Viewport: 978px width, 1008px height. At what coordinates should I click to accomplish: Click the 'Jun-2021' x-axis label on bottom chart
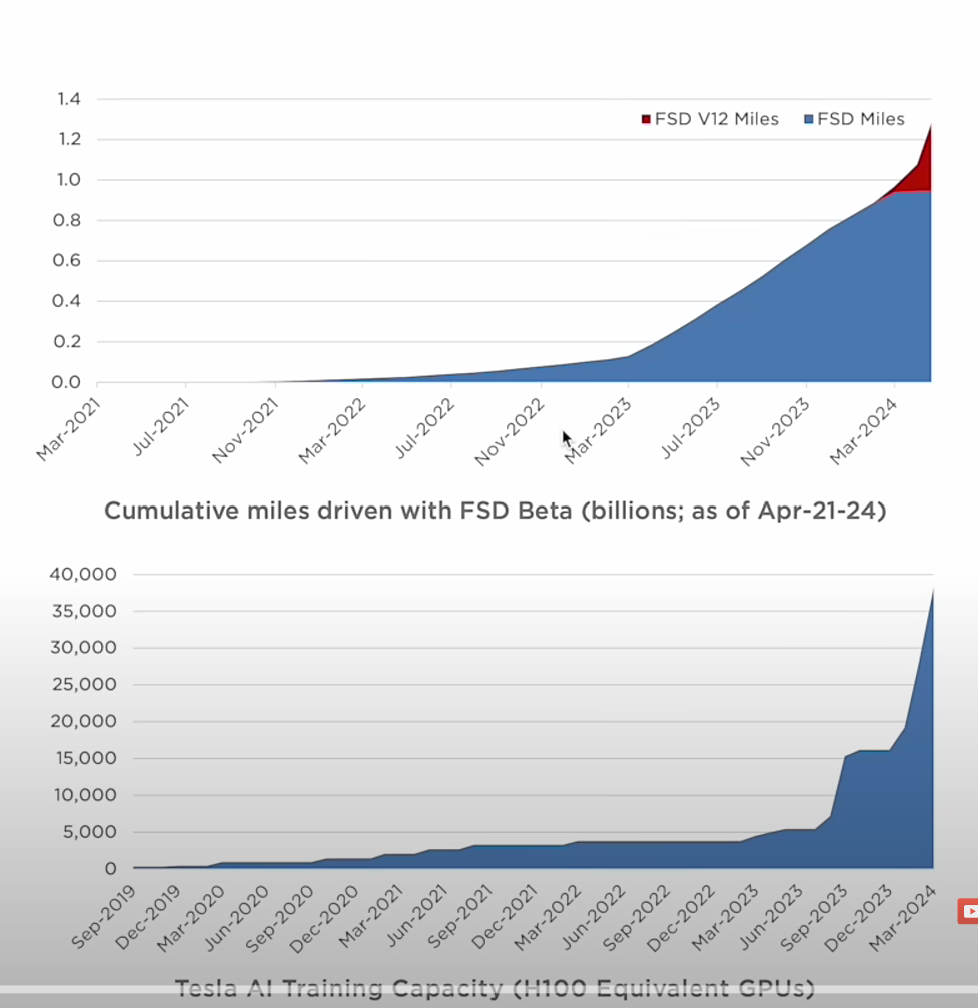pyautogui.click(x=416, y=916)
